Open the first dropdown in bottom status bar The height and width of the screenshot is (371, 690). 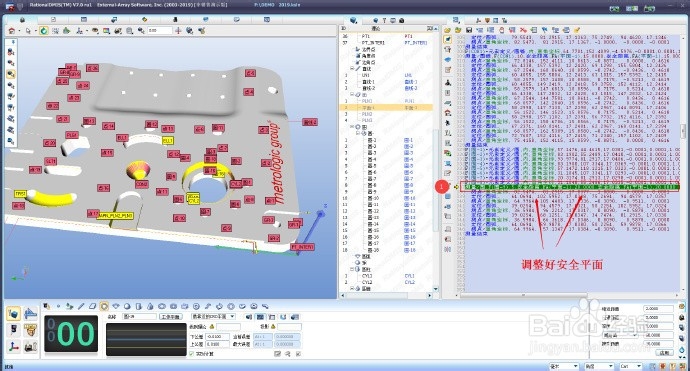(564, 366)
